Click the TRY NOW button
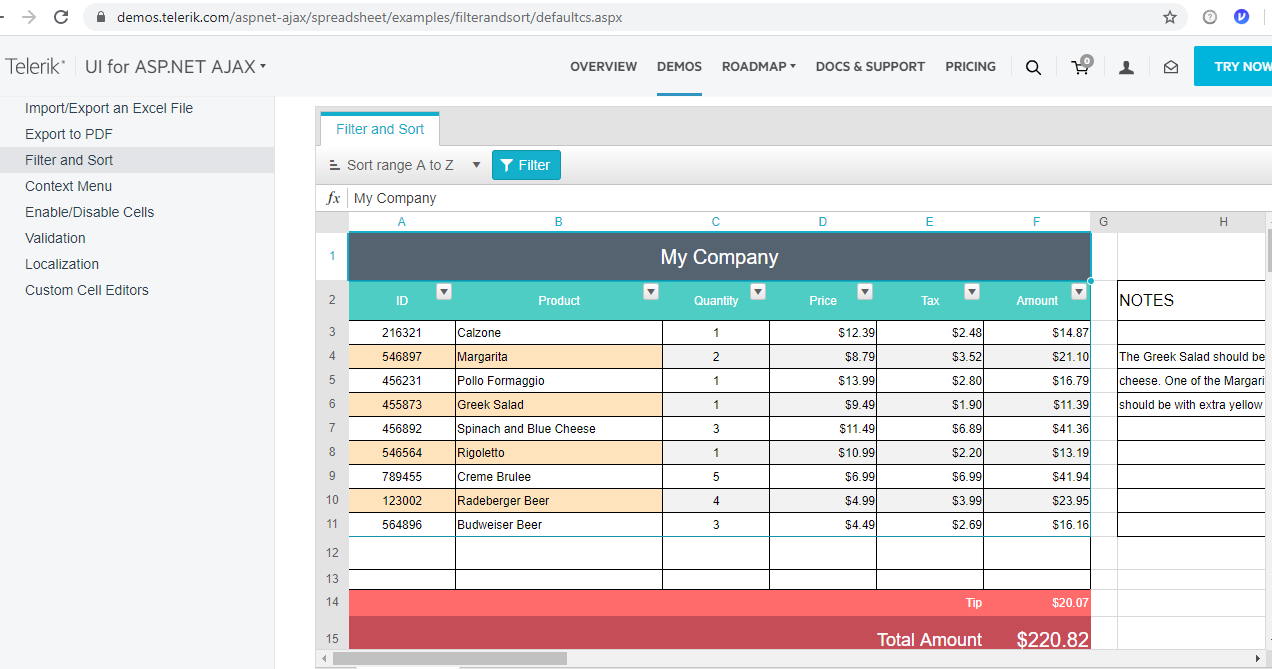1272x669 pixels. click(1233, 67)
